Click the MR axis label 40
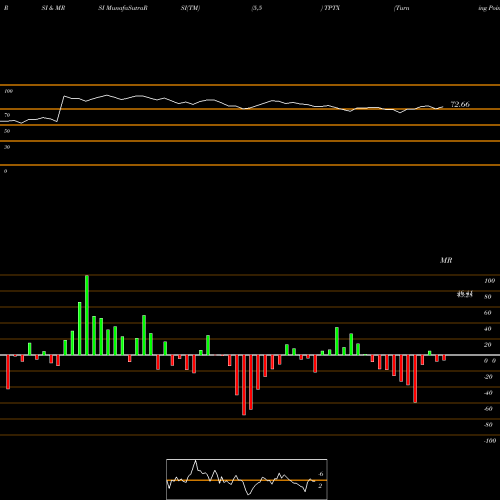This screenshot has width=500, height=500. pyautogui.click(x=488, y=329)
